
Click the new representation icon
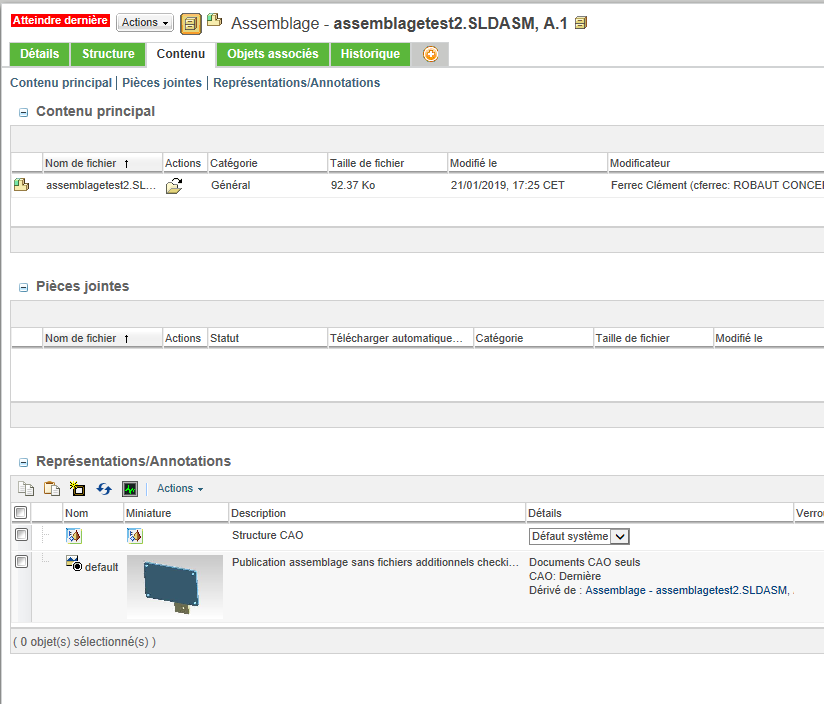[x=77, y=489]
